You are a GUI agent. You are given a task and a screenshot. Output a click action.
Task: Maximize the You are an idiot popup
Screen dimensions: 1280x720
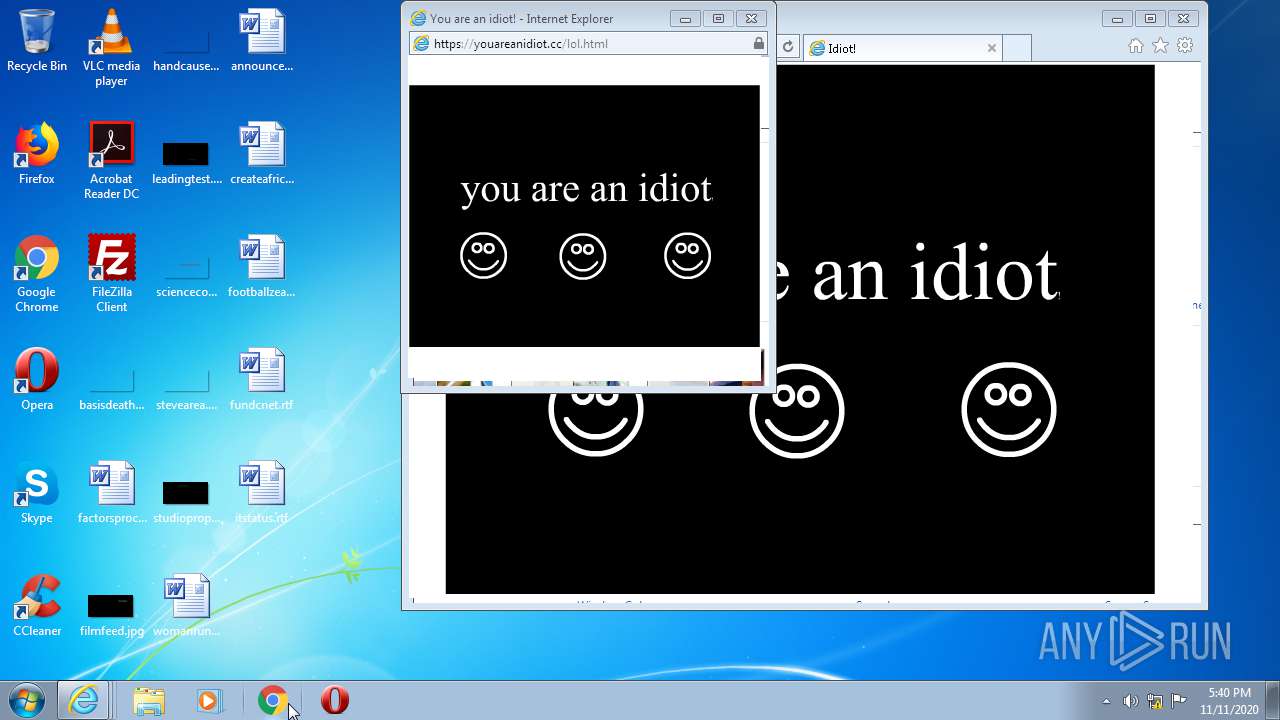(x=718, y=18)
